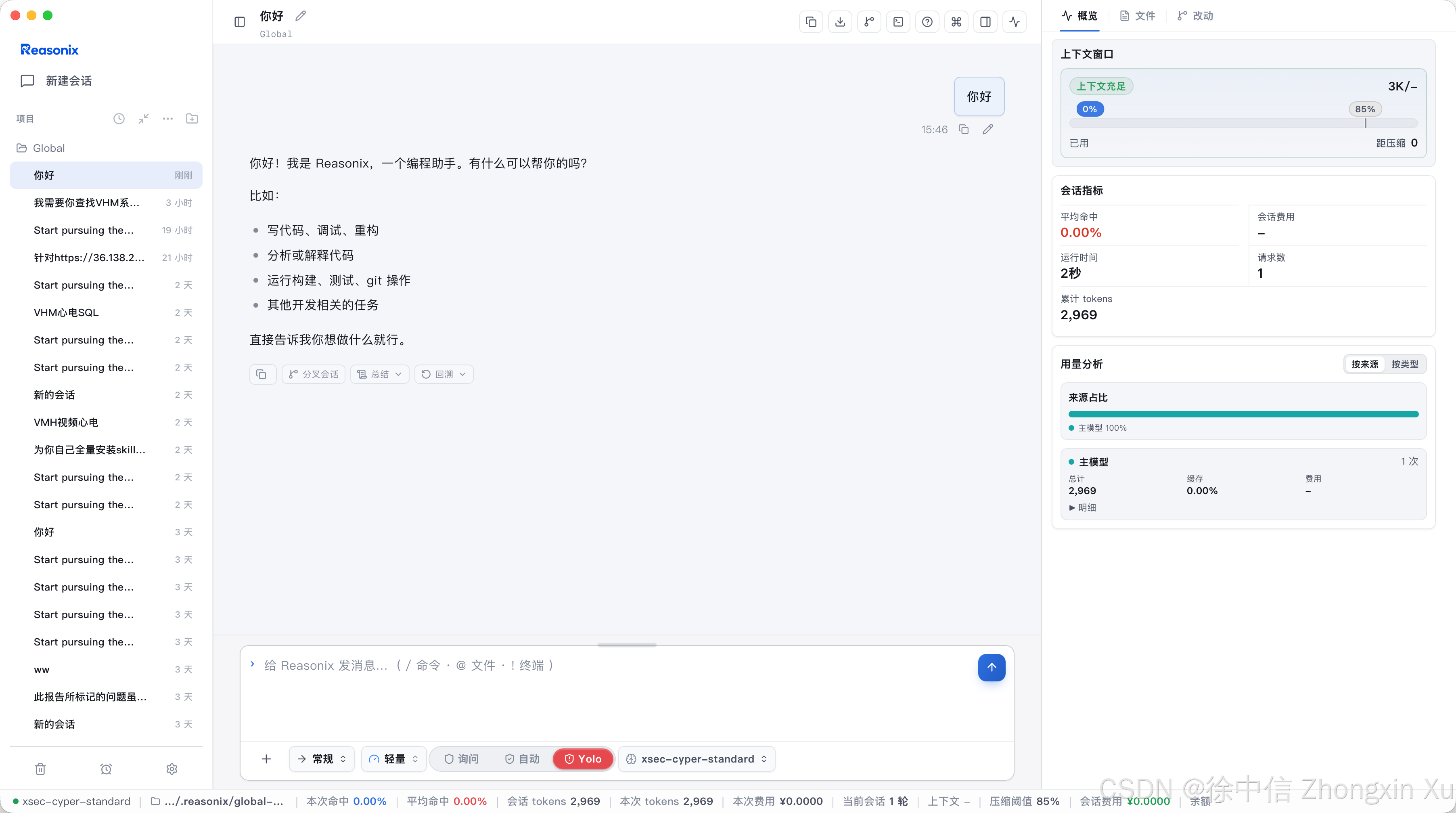Viewport: 1456px width, 813px height.
Task: Click the resize handle above the message input
Action: tap(627, 645)
